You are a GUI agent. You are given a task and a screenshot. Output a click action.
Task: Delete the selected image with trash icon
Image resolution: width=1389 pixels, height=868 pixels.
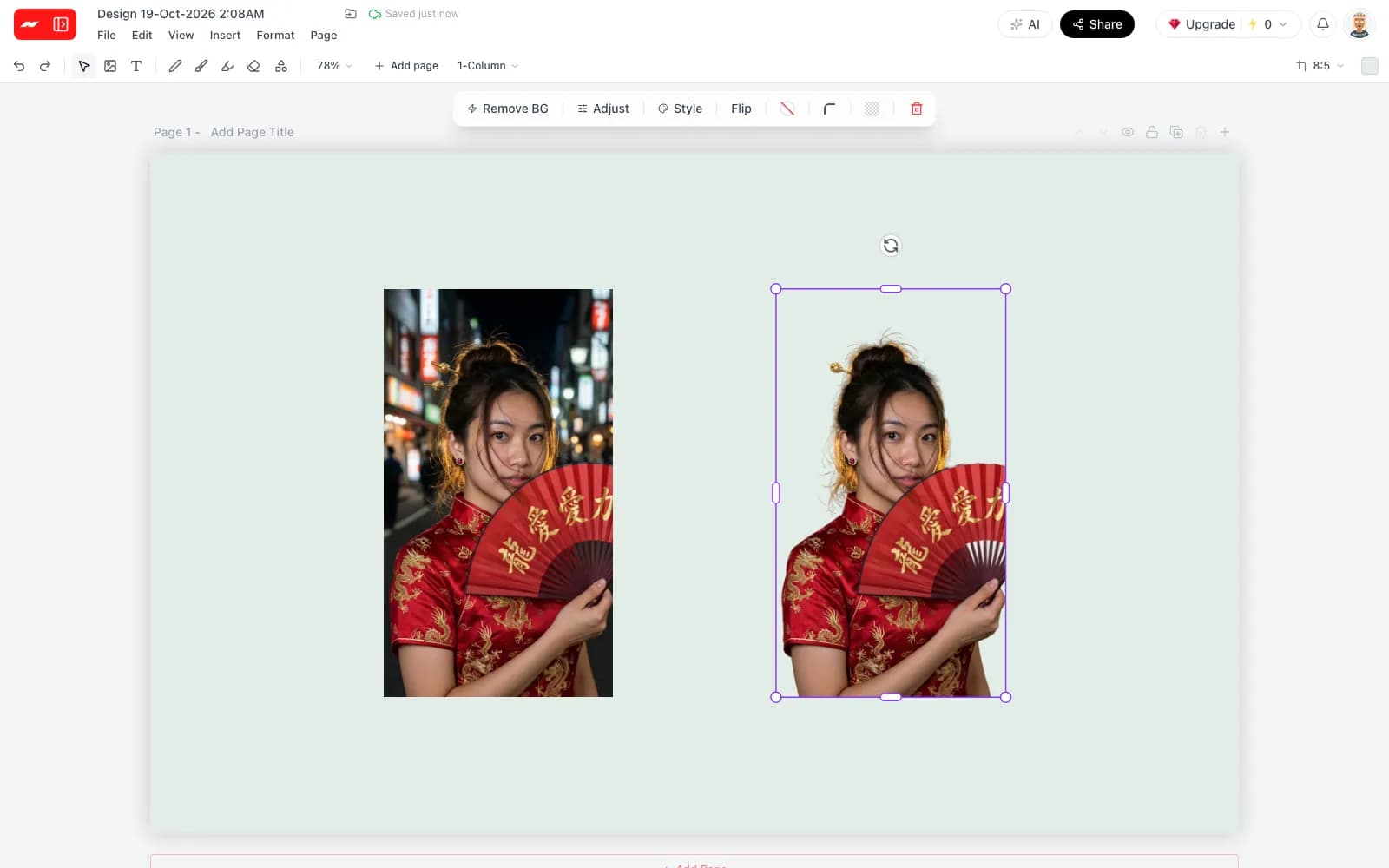point(917,108)
